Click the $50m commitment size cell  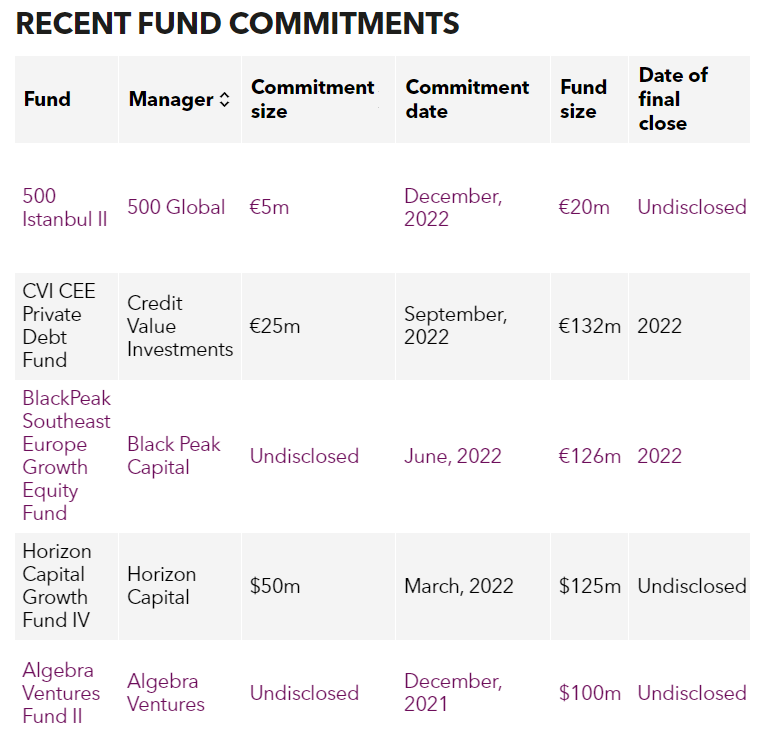(x=318, y=586)
